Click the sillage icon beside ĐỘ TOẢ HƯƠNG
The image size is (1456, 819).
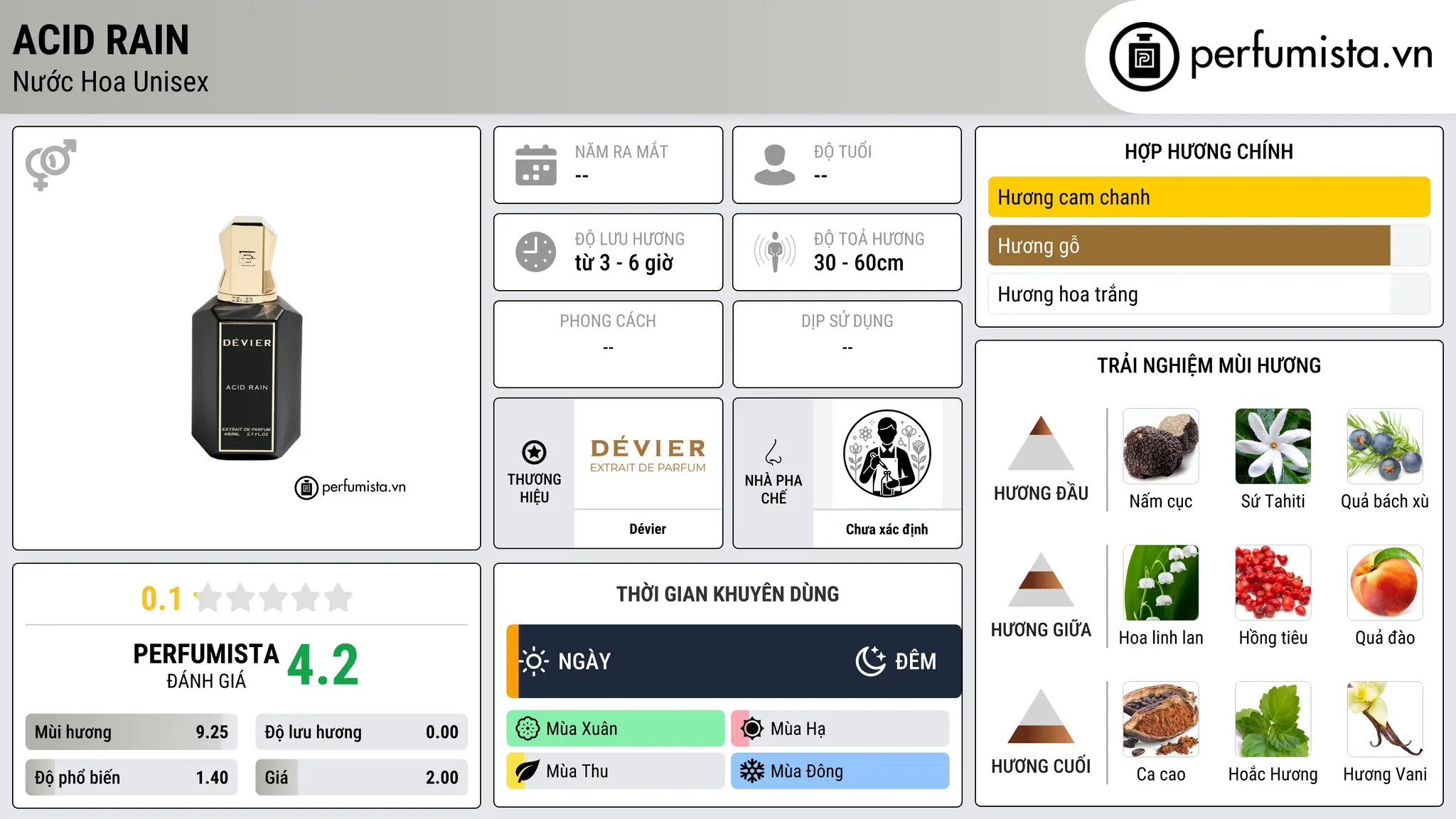tap(775, 252)
